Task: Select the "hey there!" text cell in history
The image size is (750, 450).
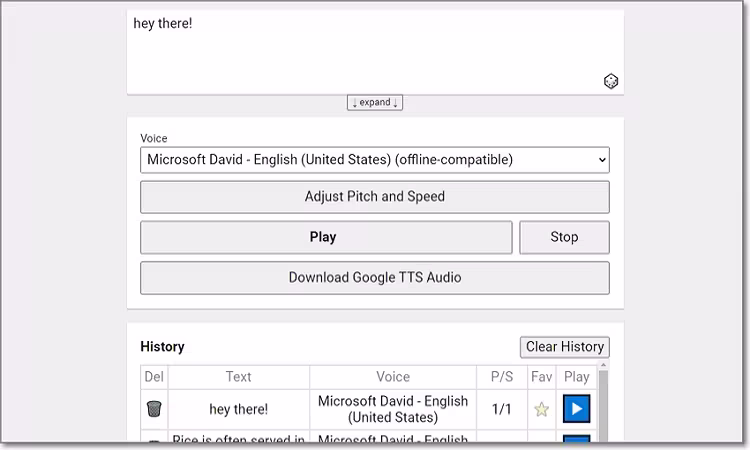Action: [239, 409]
